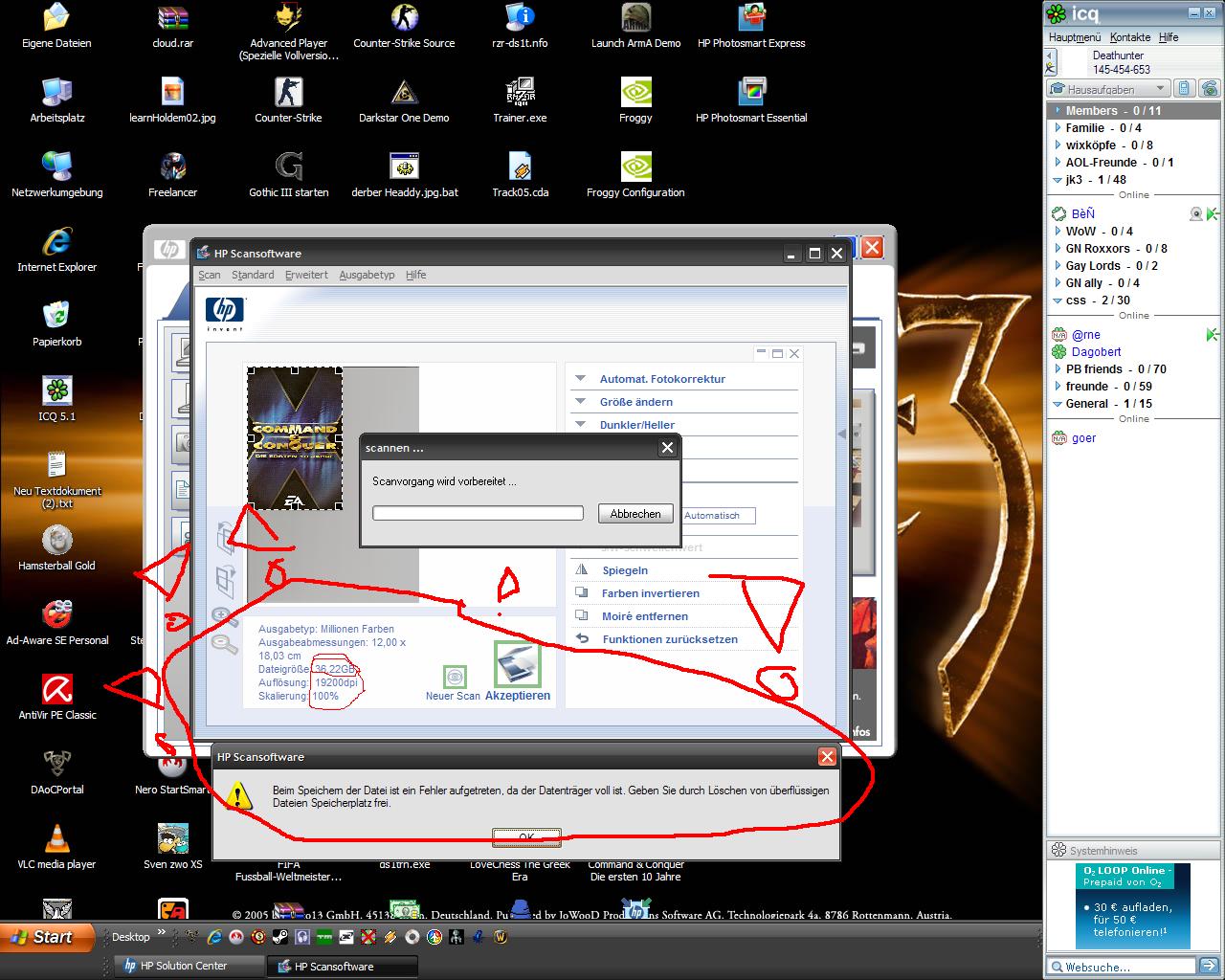Click OK in the HP Scansoftware error dialog
The height and width of the screenshot is (980, 1225).
[526, 837]
